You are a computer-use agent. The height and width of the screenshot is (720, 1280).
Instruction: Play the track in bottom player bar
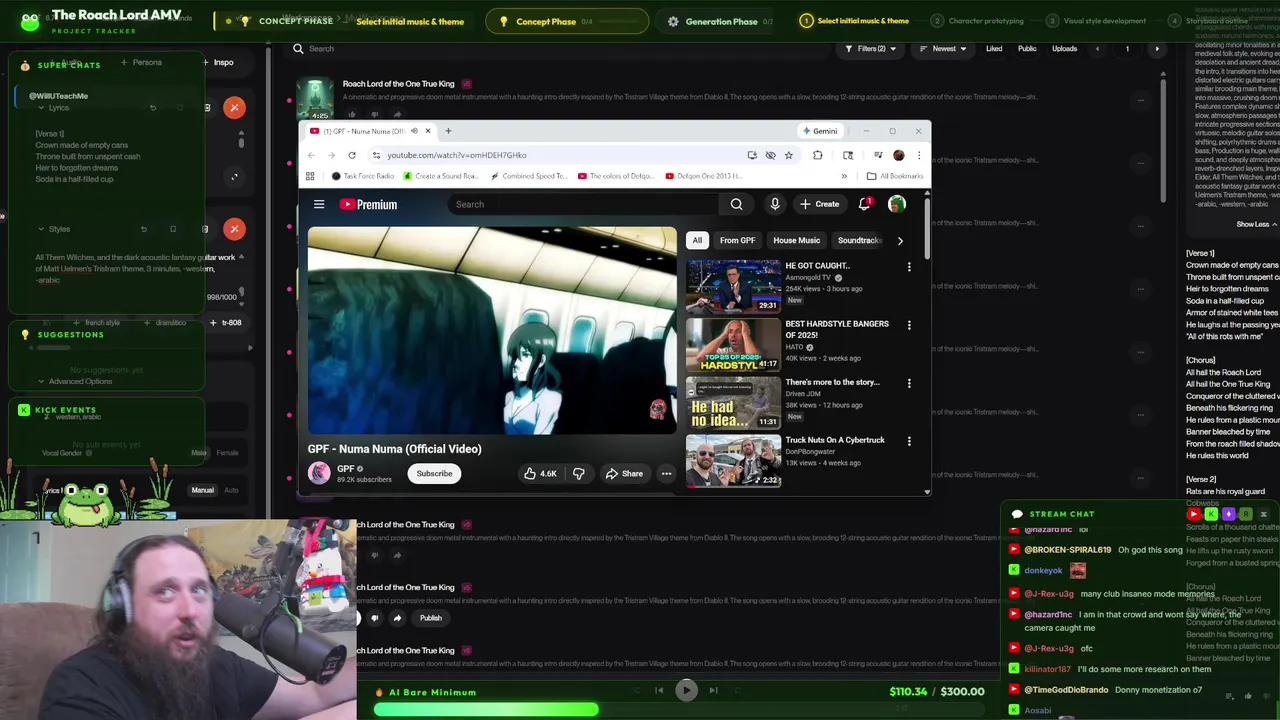[686, 690]
